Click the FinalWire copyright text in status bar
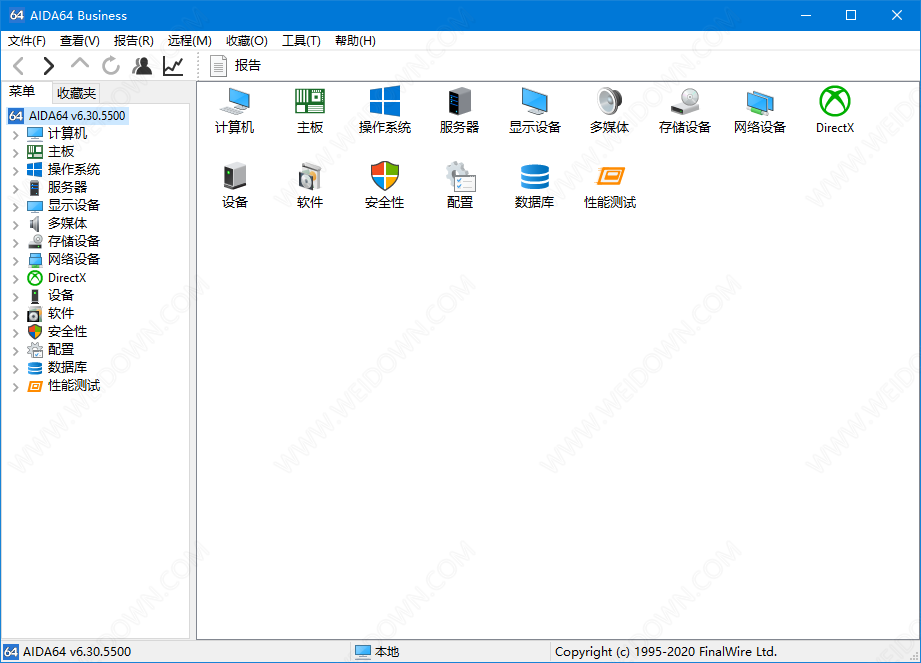Image resolution: width=921 pixels, height=663 pixels. click(x=665, y=652)
